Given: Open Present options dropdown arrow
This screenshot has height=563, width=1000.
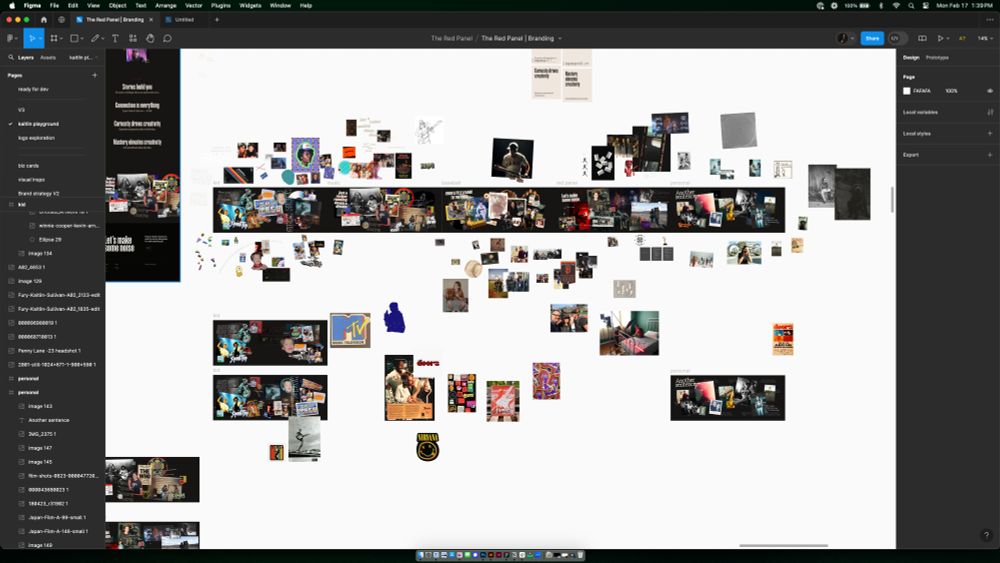Looking at the screenshot, I should [x=947, y=38].
